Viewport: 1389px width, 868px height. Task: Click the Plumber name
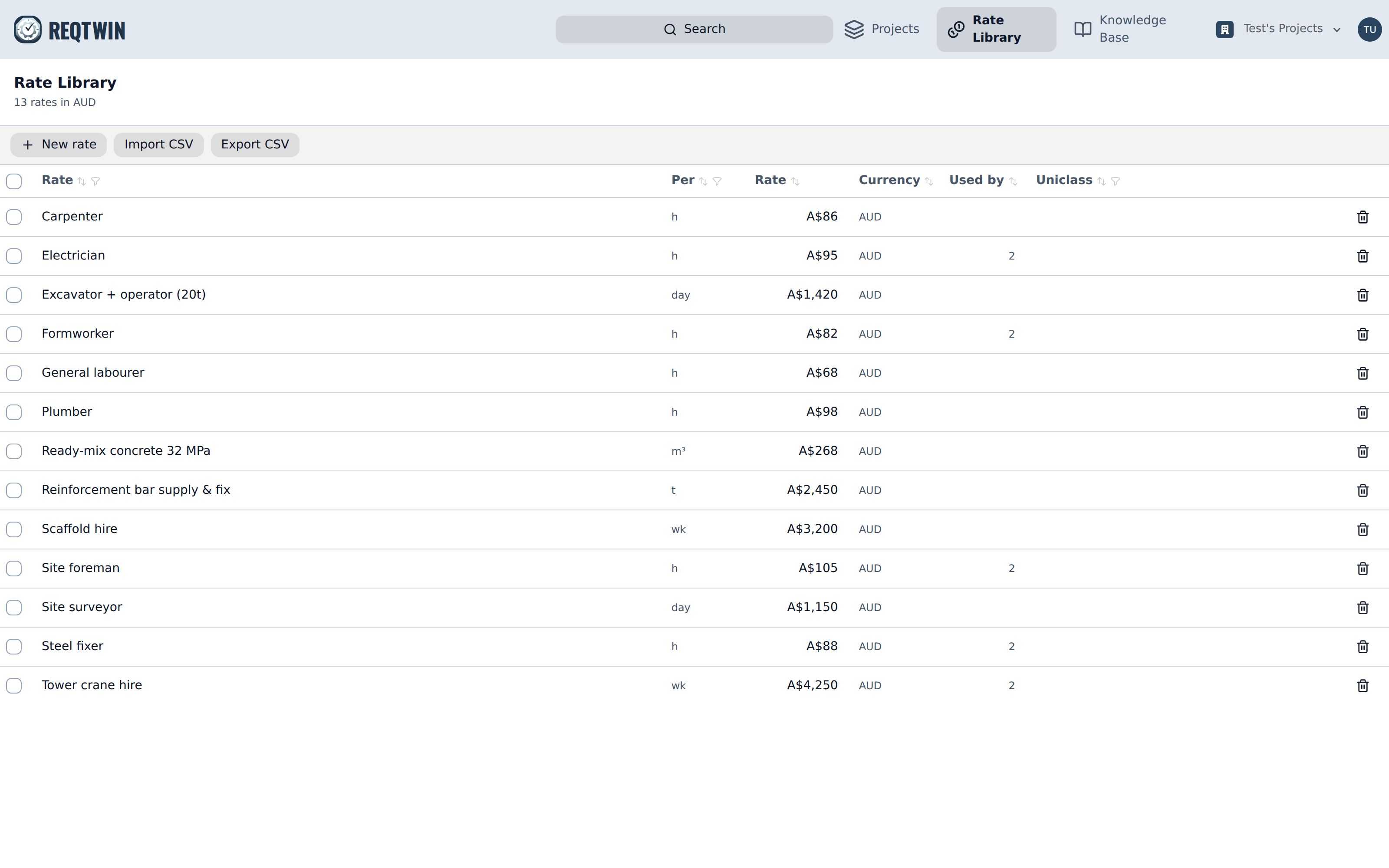(x=66, y=411)
